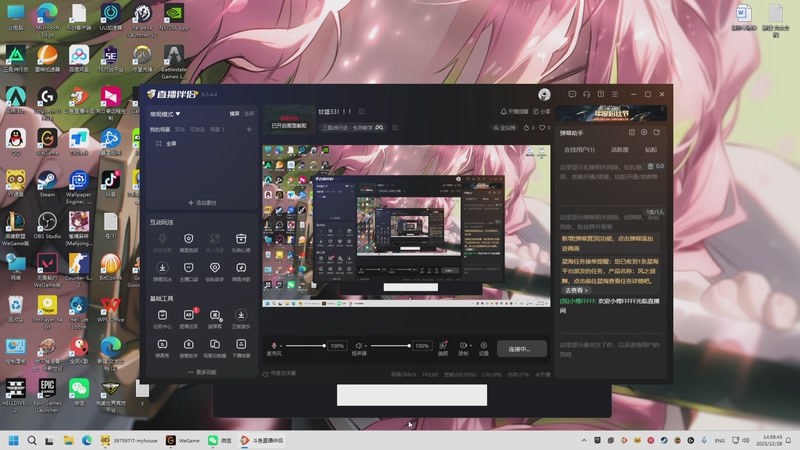Open the speaker device dropdown arrow
The image size is (800, 450).
tap(365, 346)
